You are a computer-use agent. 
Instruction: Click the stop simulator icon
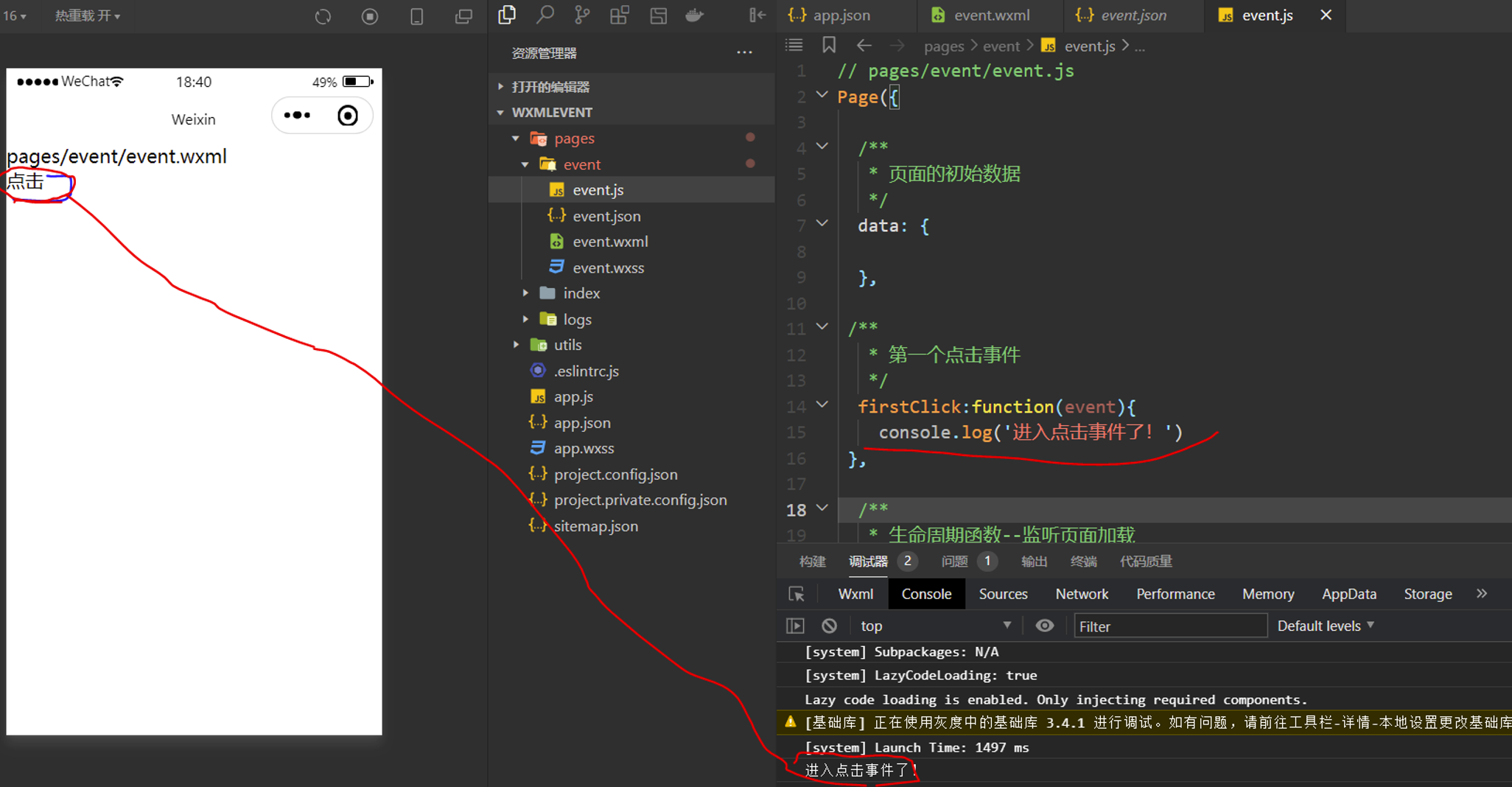(x=370, y=16)
